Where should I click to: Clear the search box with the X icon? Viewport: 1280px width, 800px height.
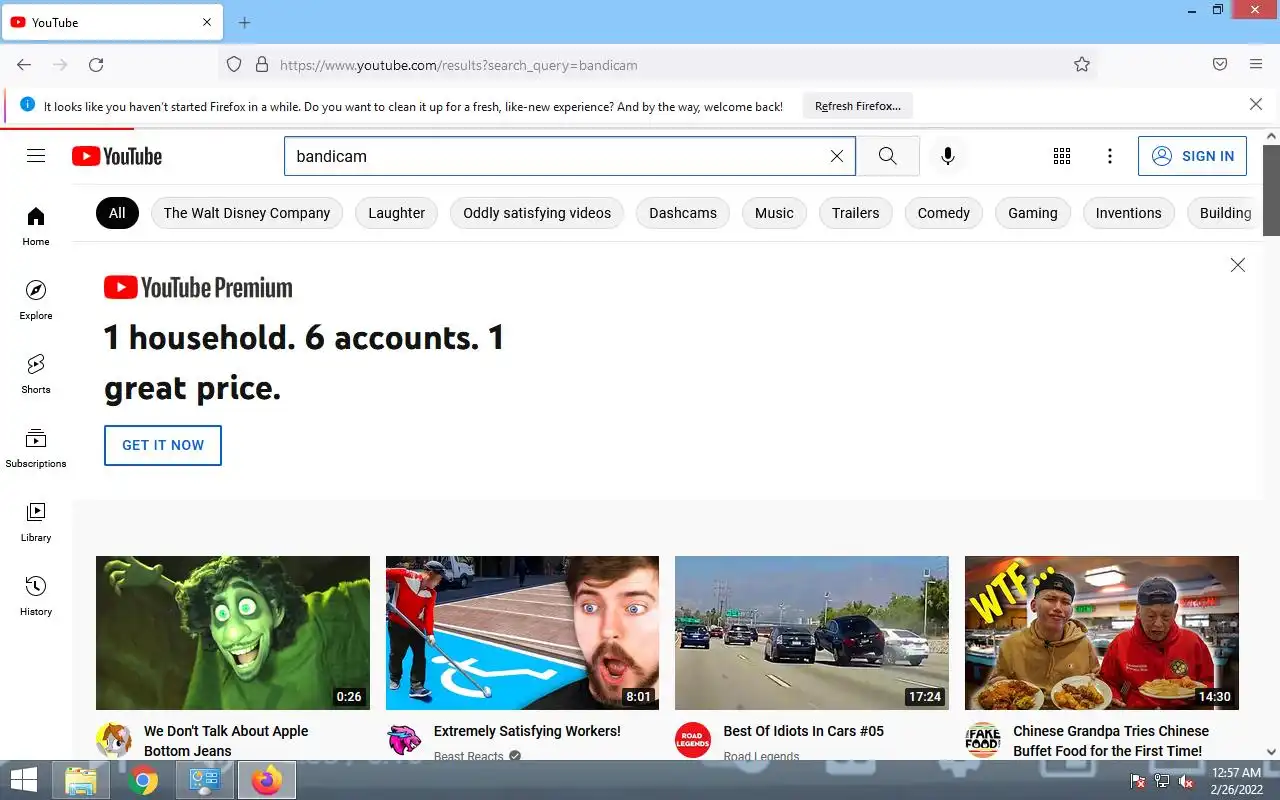pos(837,156)
